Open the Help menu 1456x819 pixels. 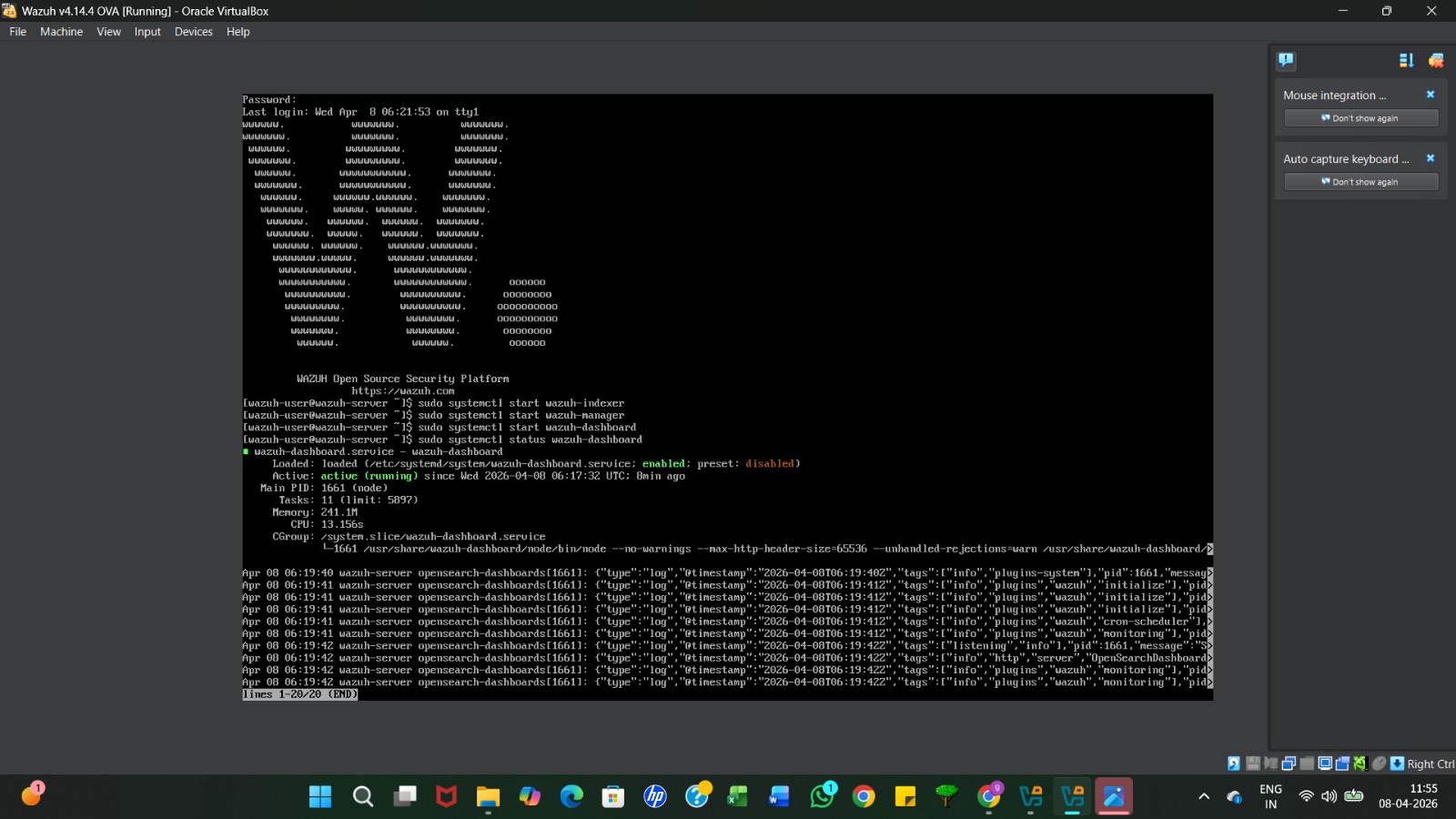(x=238, y=32)
